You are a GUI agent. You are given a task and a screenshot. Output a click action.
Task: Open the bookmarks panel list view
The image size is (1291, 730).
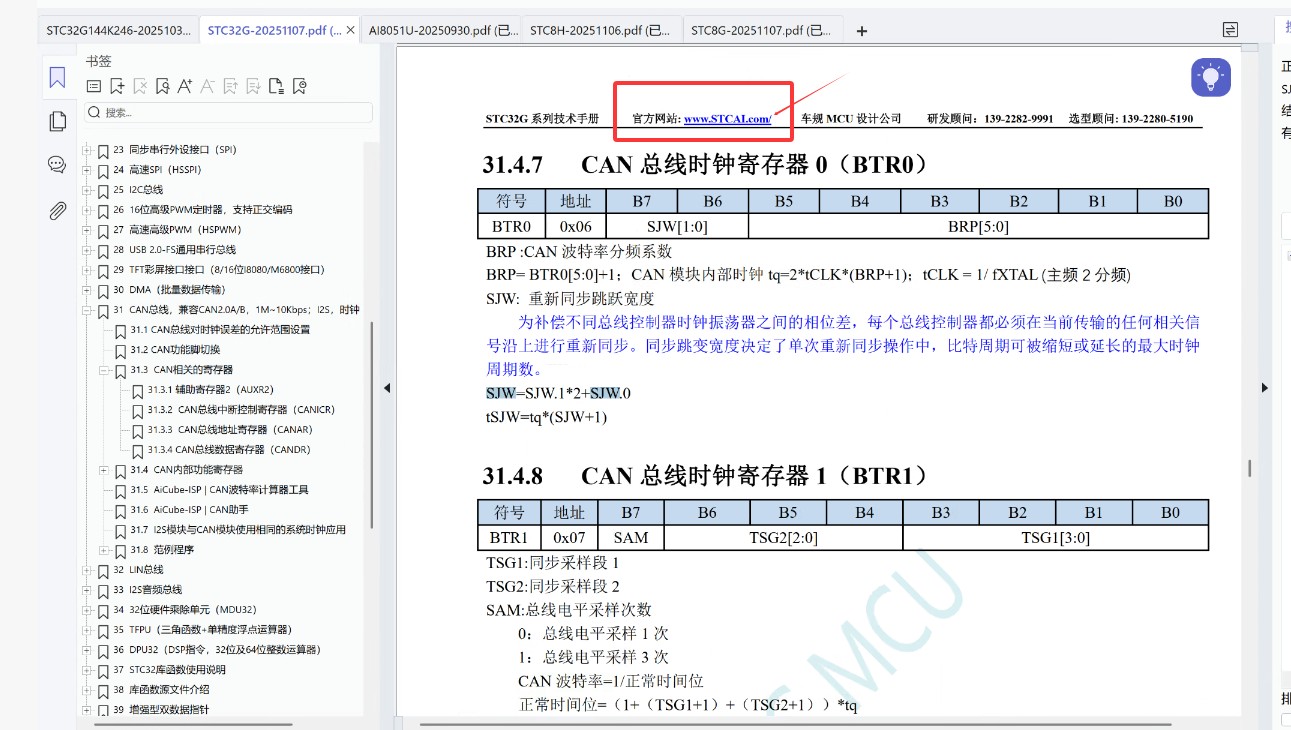93,86
